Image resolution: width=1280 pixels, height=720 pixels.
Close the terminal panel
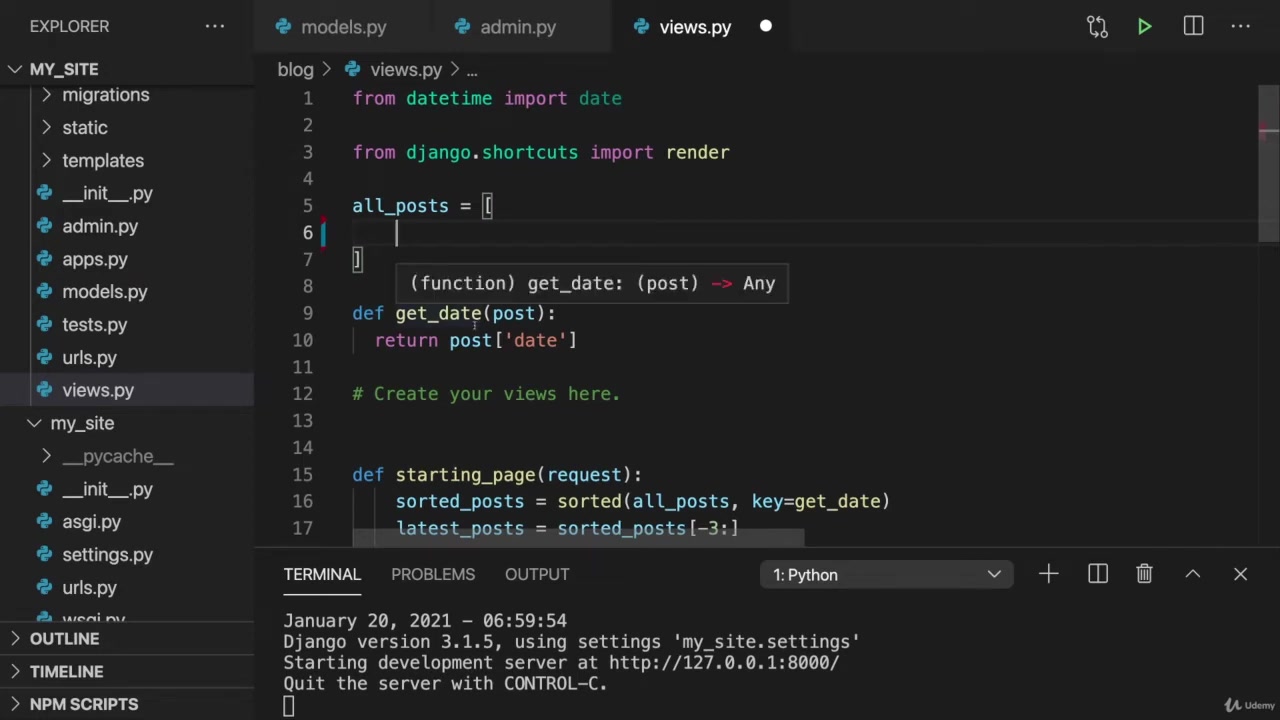click(x=1240, y=574)
